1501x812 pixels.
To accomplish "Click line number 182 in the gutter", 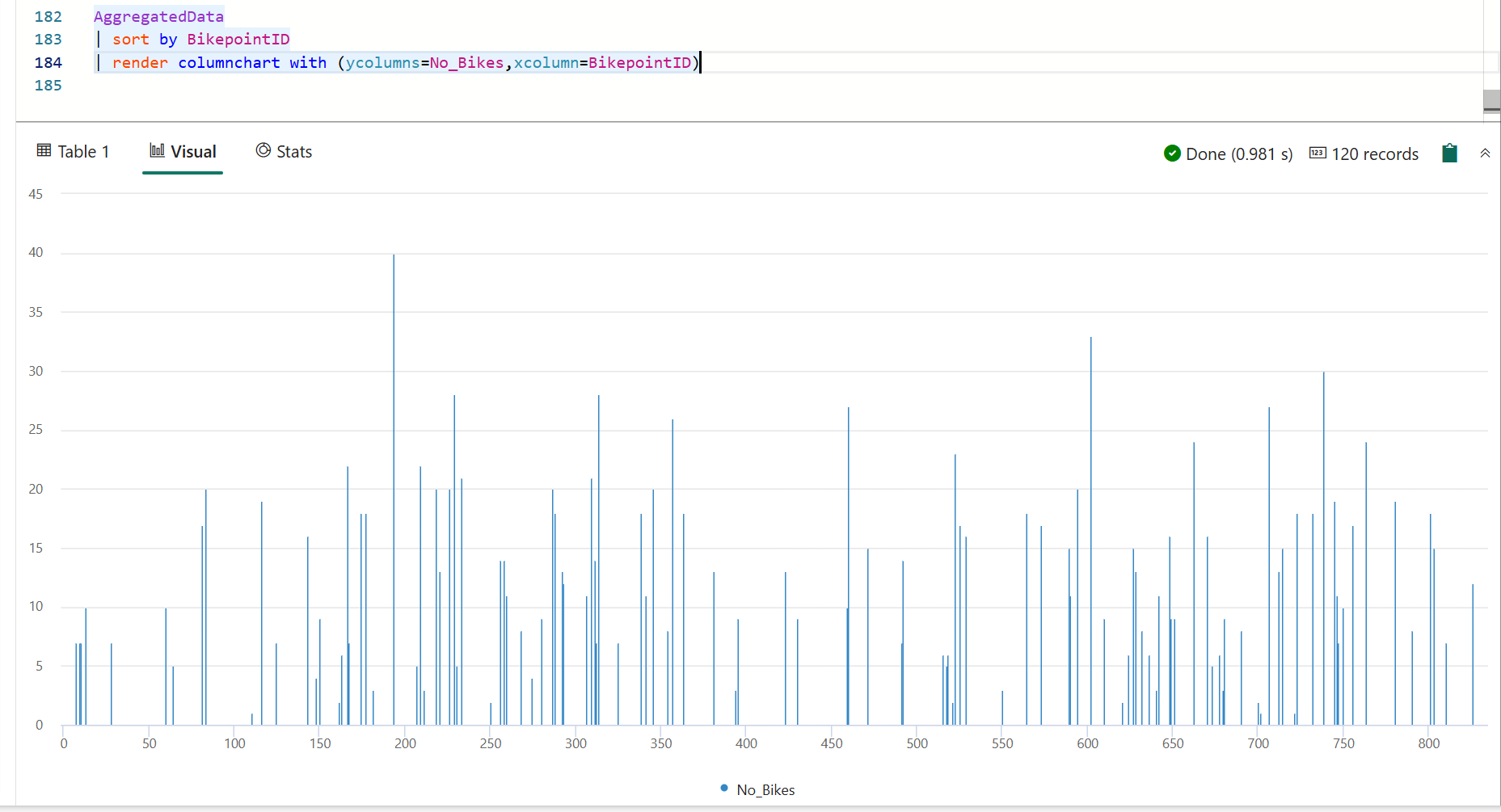I will 48,17.
